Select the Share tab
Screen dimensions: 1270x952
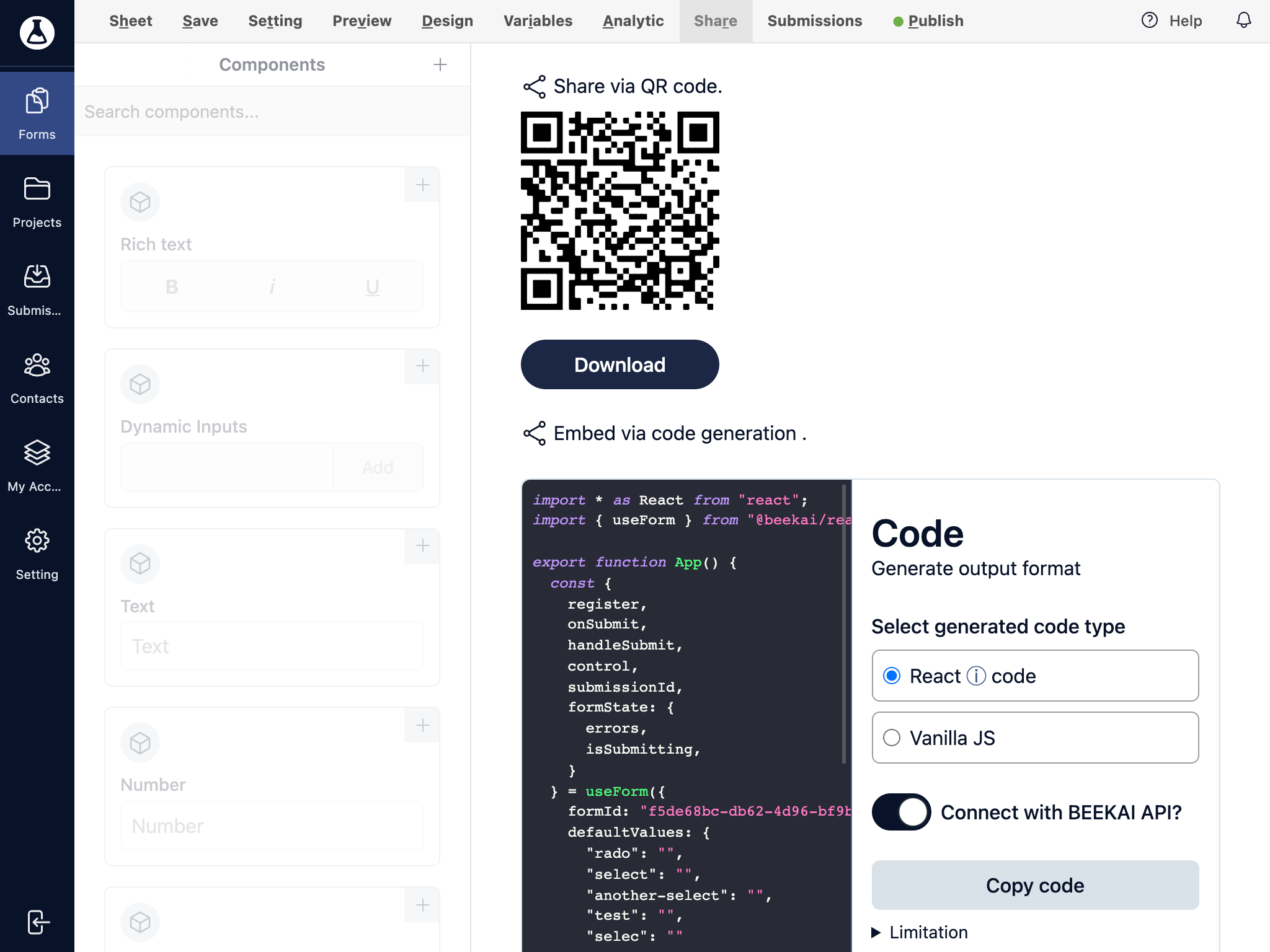pos(716,21)
